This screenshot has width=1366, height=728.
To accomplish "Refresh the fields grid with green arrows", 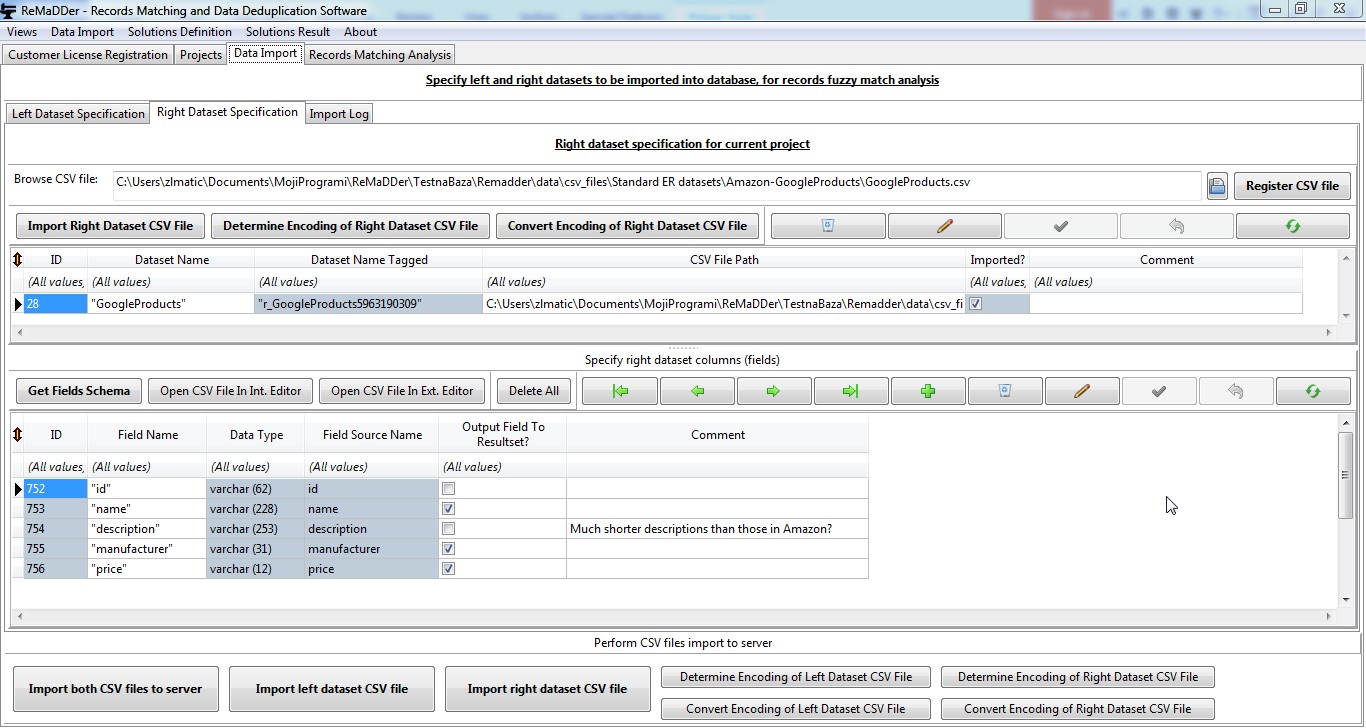I will (x=1313, y=391).
